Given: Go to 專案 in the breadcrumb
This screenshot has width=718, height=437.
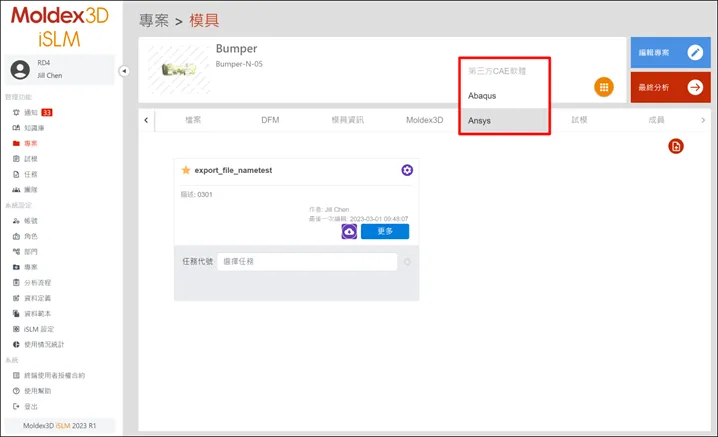Looking at the screenshot, I should pos(154,21).
